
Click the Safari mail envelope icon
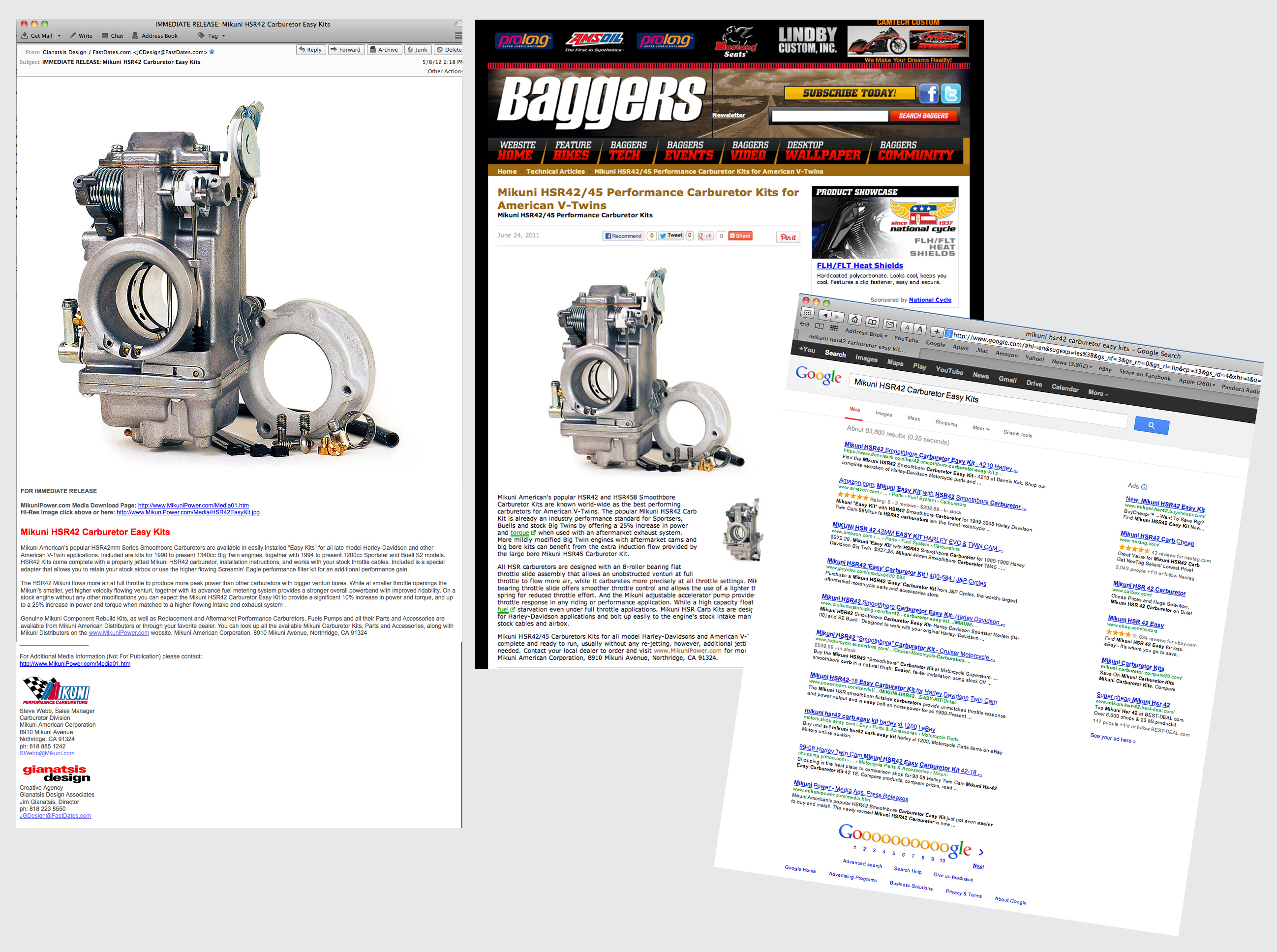[889, 324]
